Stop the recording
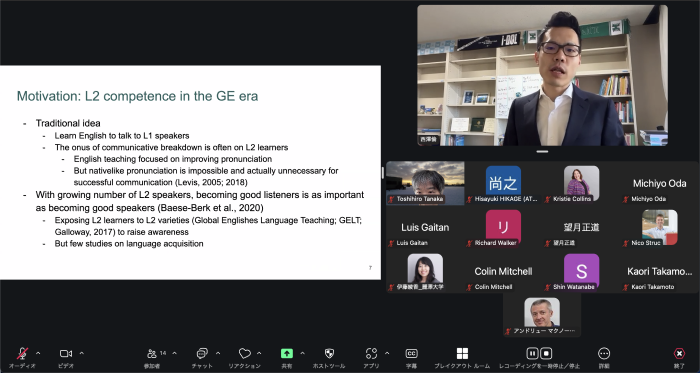This screenshot has width=700, height=373. (x=546, y=353)
